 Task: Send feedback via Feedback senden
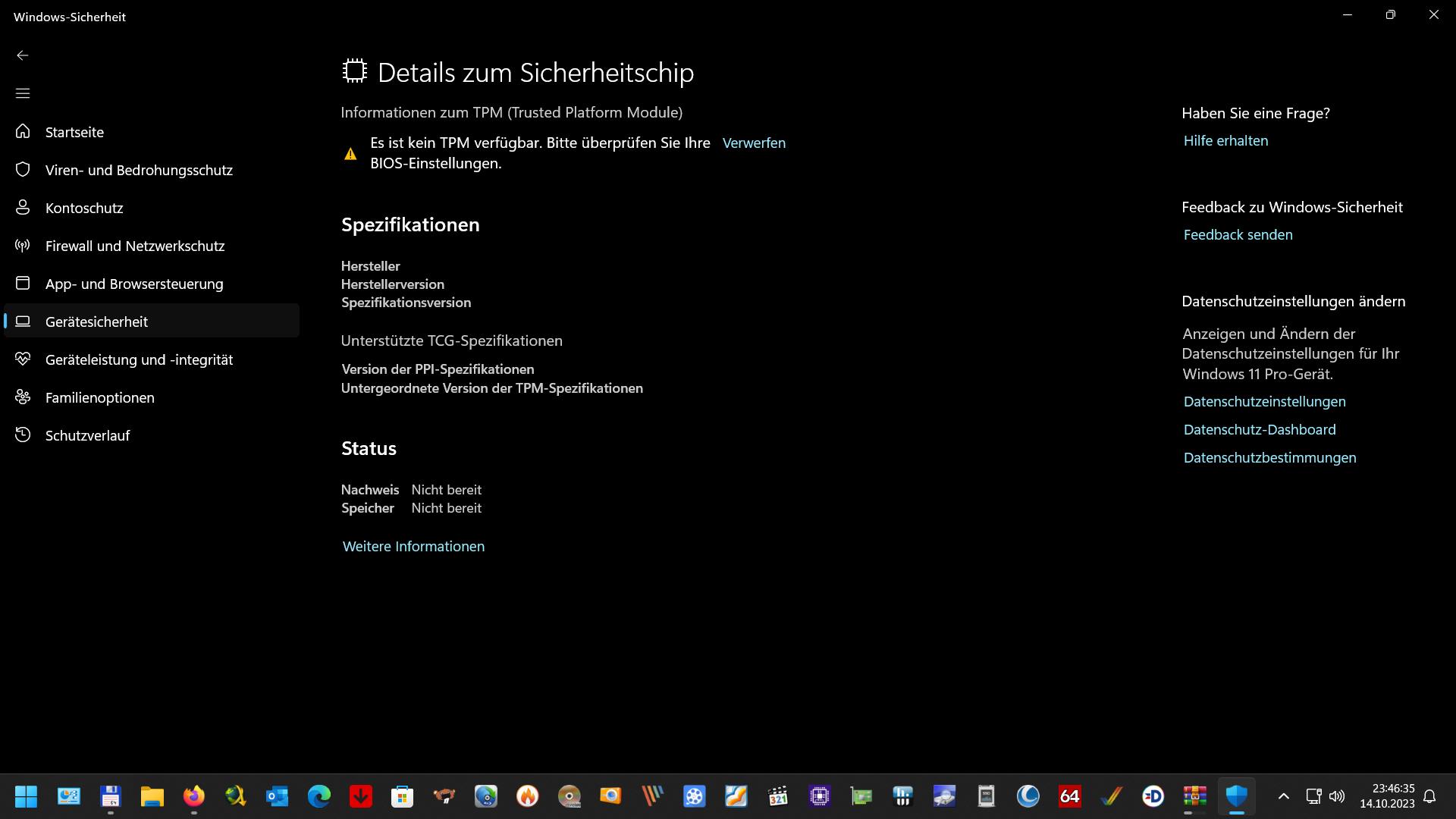[1238, 234]
